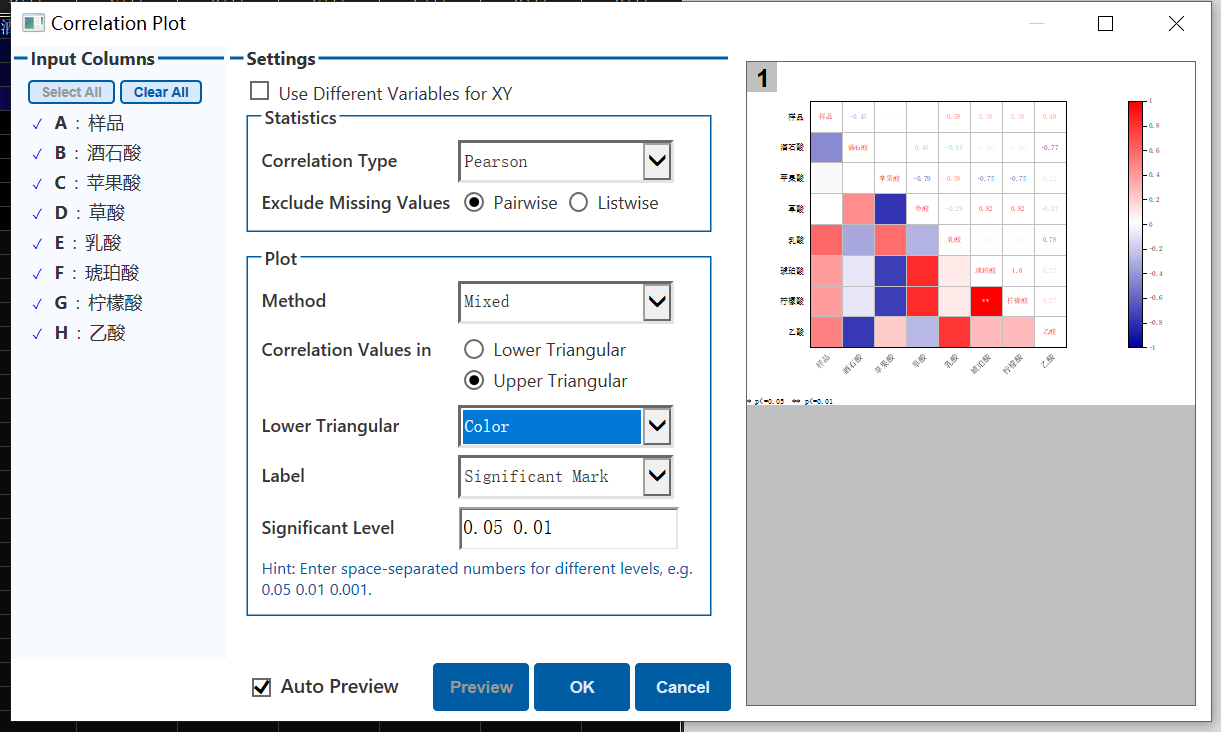Disable the Auto Preview checkbox
1221x732 pixels.
pos(262,687)
